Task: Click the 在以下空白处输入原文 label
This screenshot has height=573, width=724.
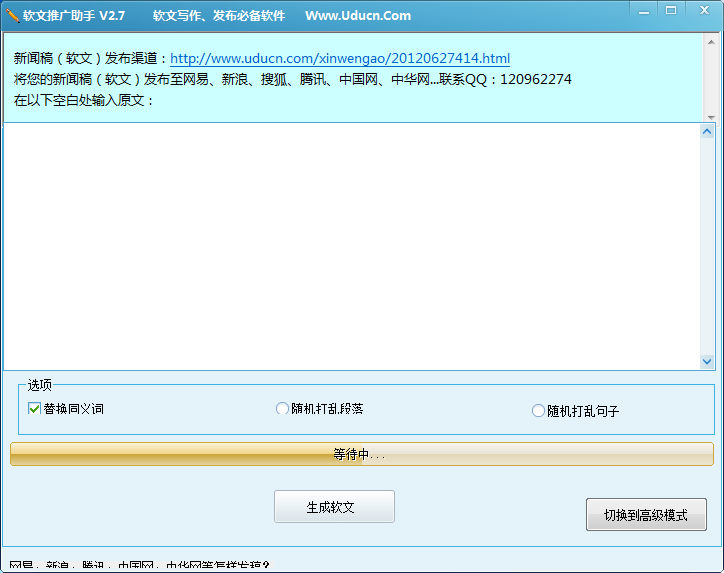Action: (84, 100)
